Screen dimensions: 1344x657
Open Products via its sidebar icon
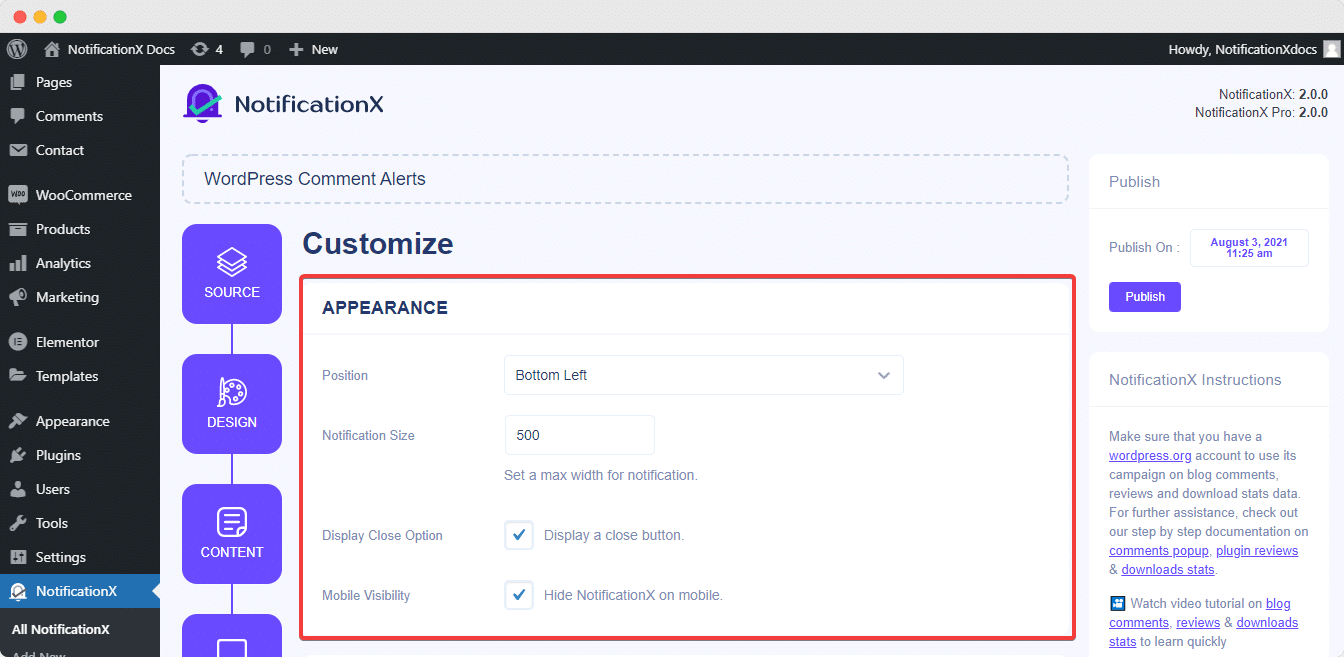pos(18,229)
